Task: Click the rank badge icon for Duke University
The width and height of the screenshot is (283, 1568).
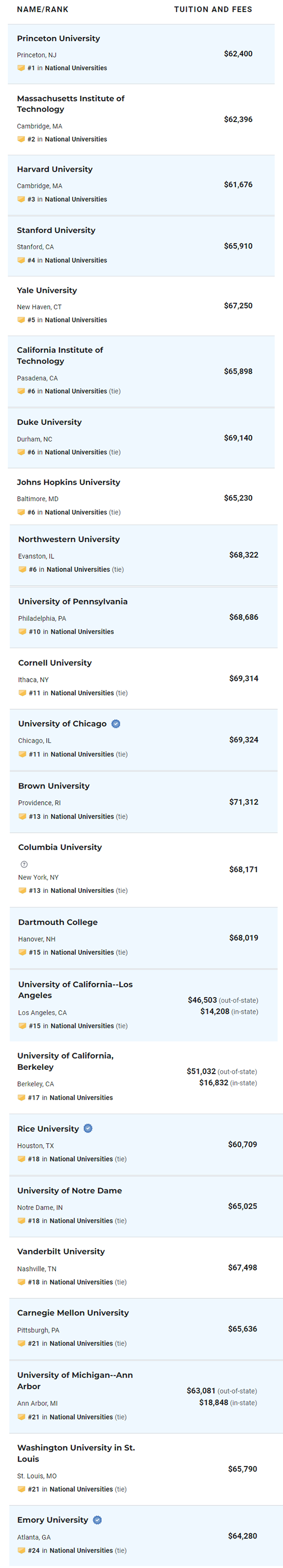Action: pos(21,452)
